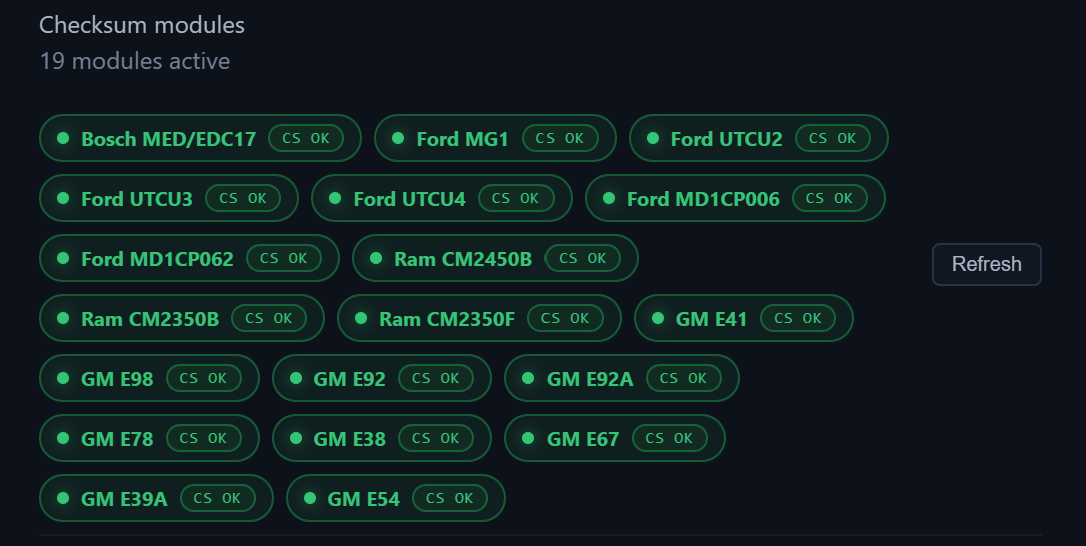The height and width of the screenshot is (546, 1086).
Task: Click the green dot beside GM E41
Action: coord(658,318)
